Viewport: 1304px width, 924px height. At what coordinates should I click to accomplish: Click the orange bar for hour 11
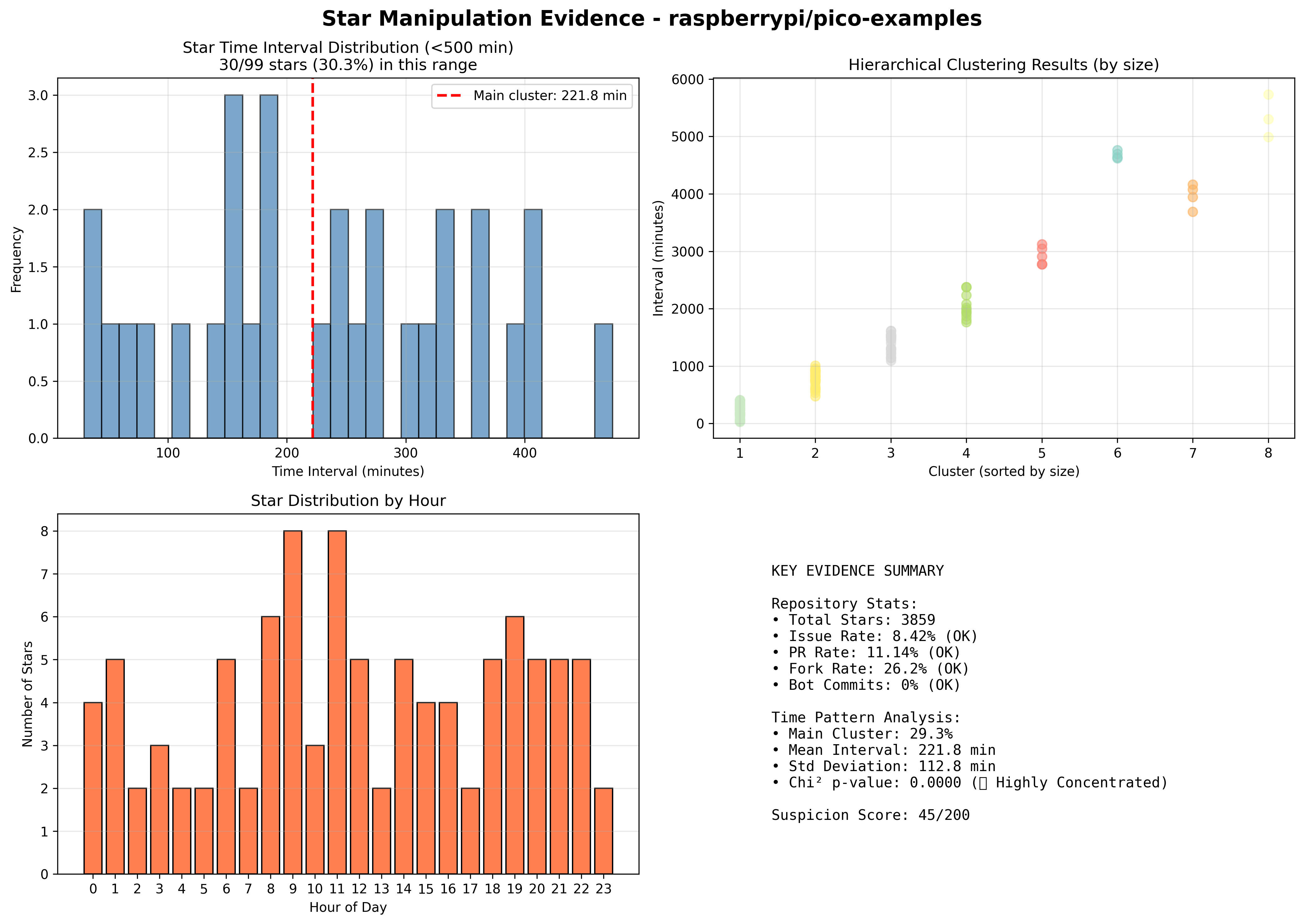[337, 702]
